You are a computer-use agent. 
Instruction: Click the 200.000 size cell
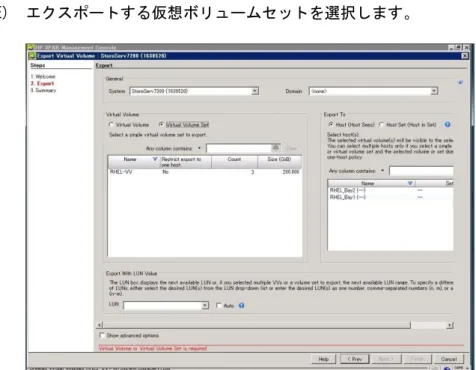click(x=291, y=172)
